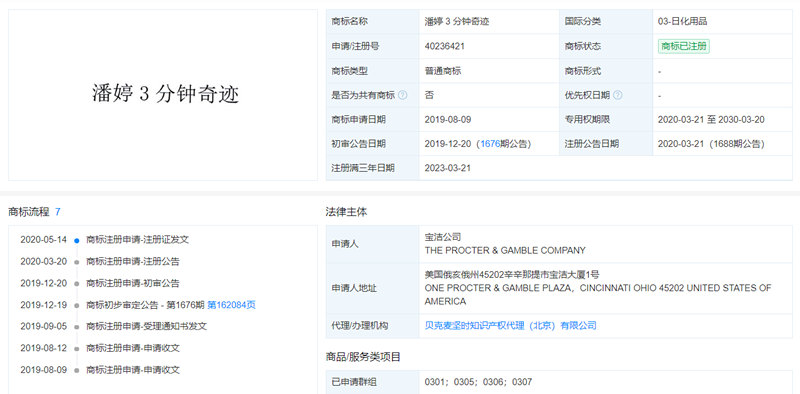This screenshot has width=800, height=394.
Task: Click the 申请人地址 label cell
Action: pyautogui.click(x=372, y=288)
